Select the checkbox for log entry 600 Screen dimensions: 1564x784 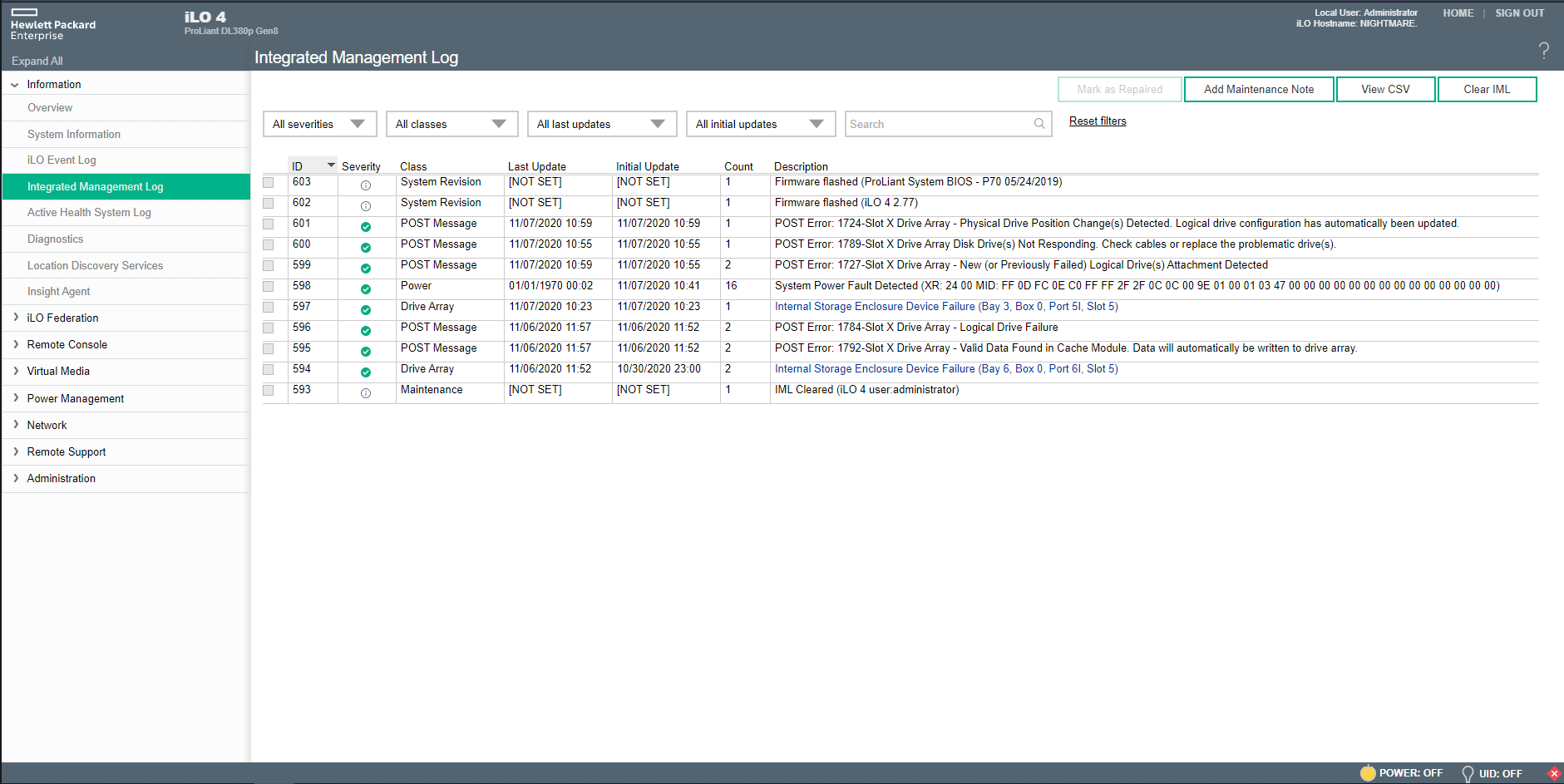coord(269,244)
